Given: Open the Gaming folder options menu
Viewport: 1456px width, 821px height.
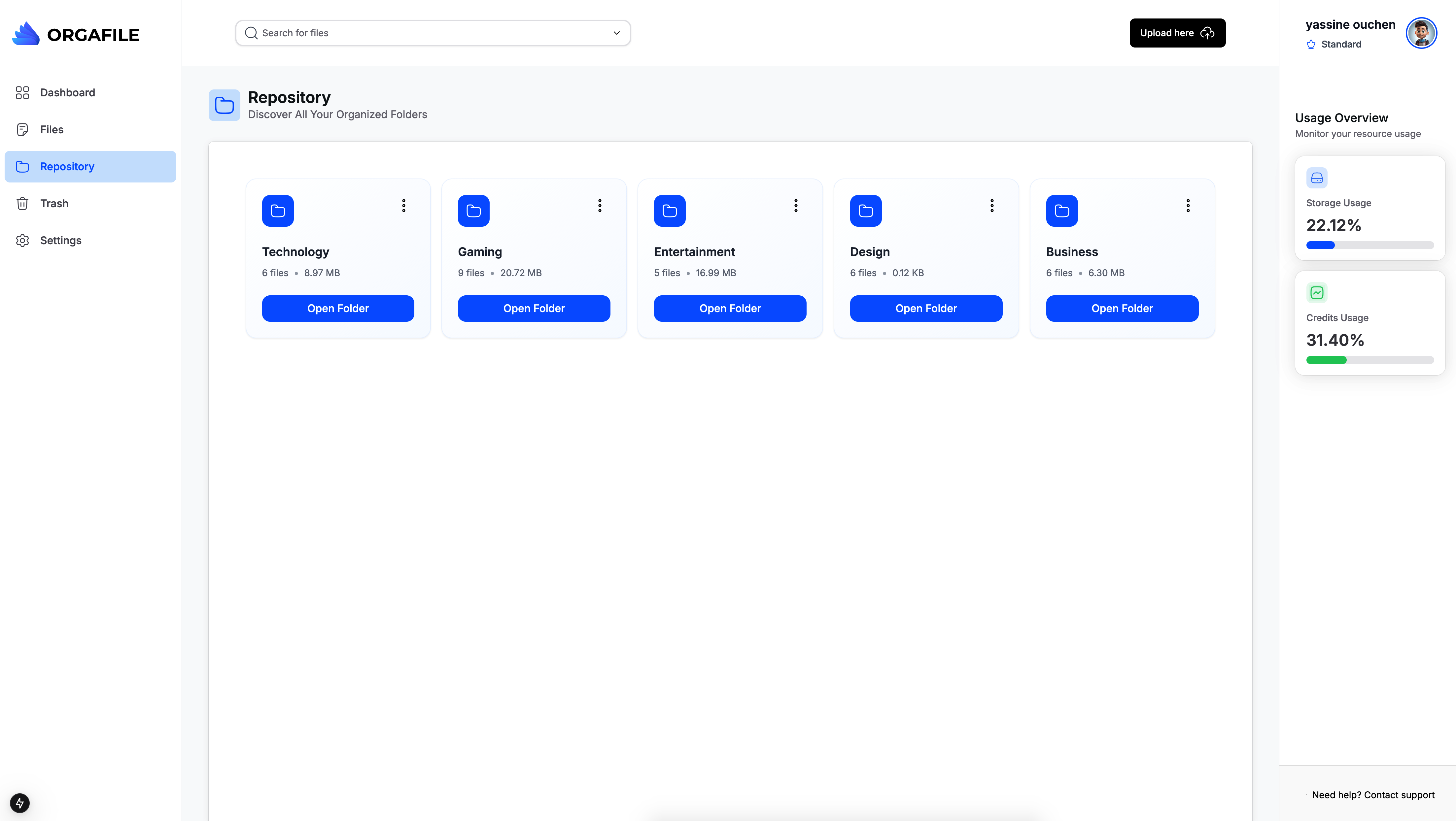Looking at the screenshot, I should (x=600, y=206).
